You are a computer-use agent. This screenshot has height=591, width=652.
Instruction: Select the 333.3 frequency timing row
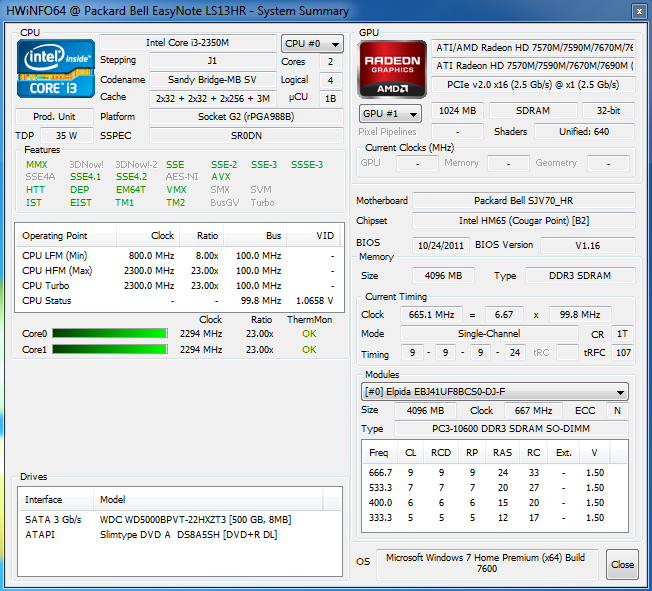[x=494, y=518]
